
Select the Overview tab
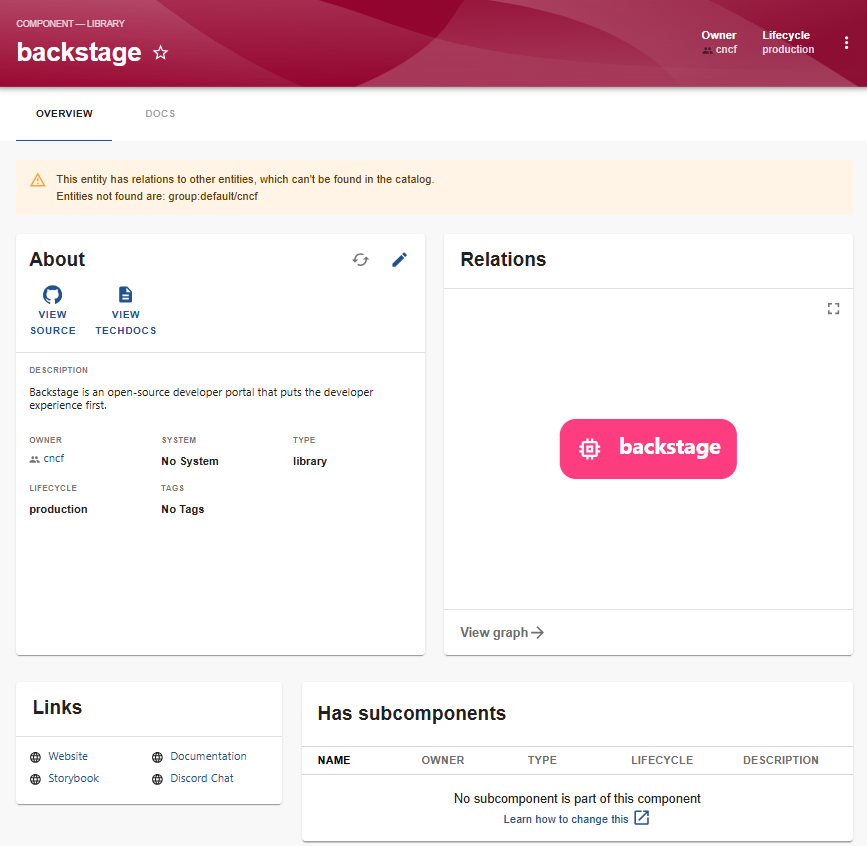(64, 114)
